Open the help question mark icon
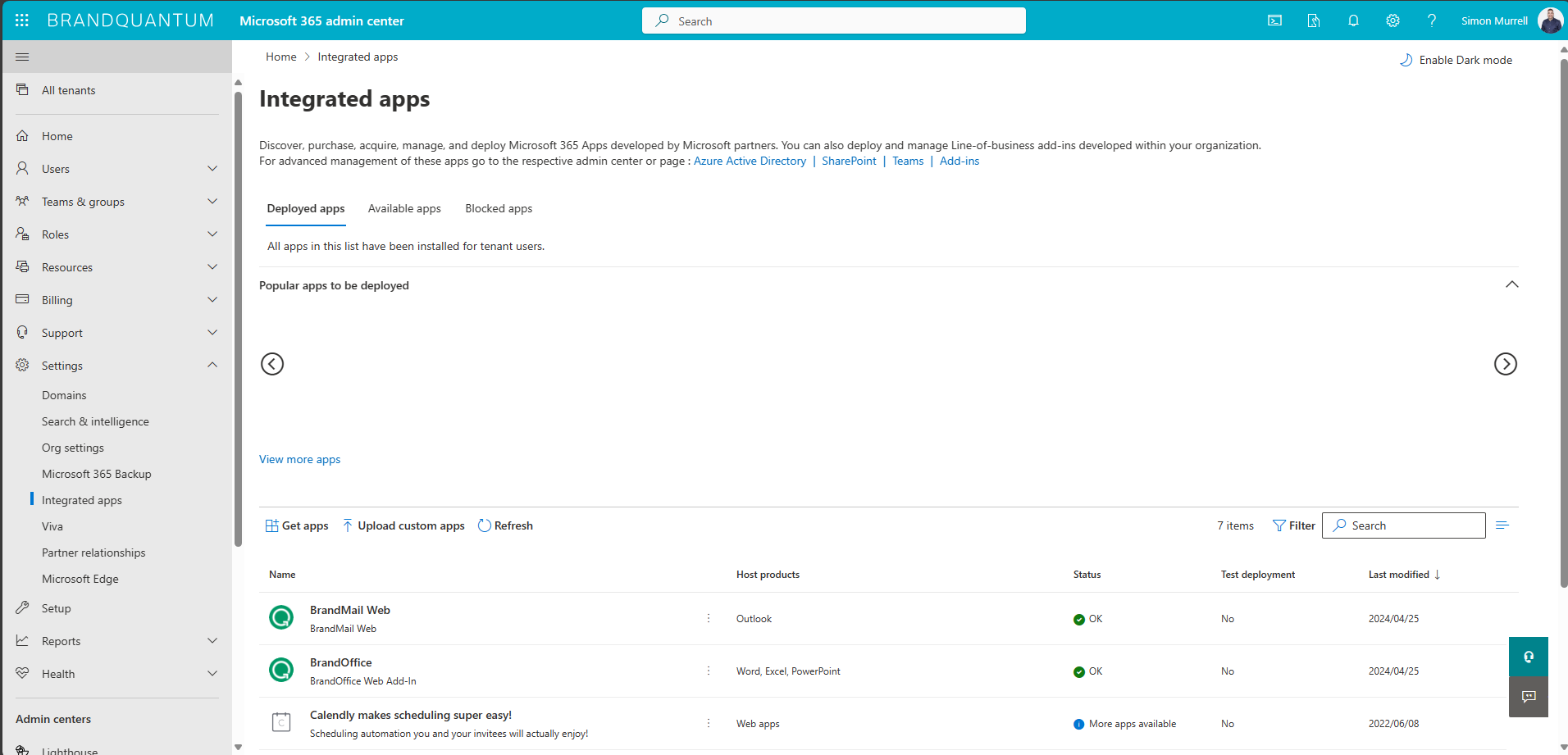This screenshot has height=755, width=1568. 1432,20
